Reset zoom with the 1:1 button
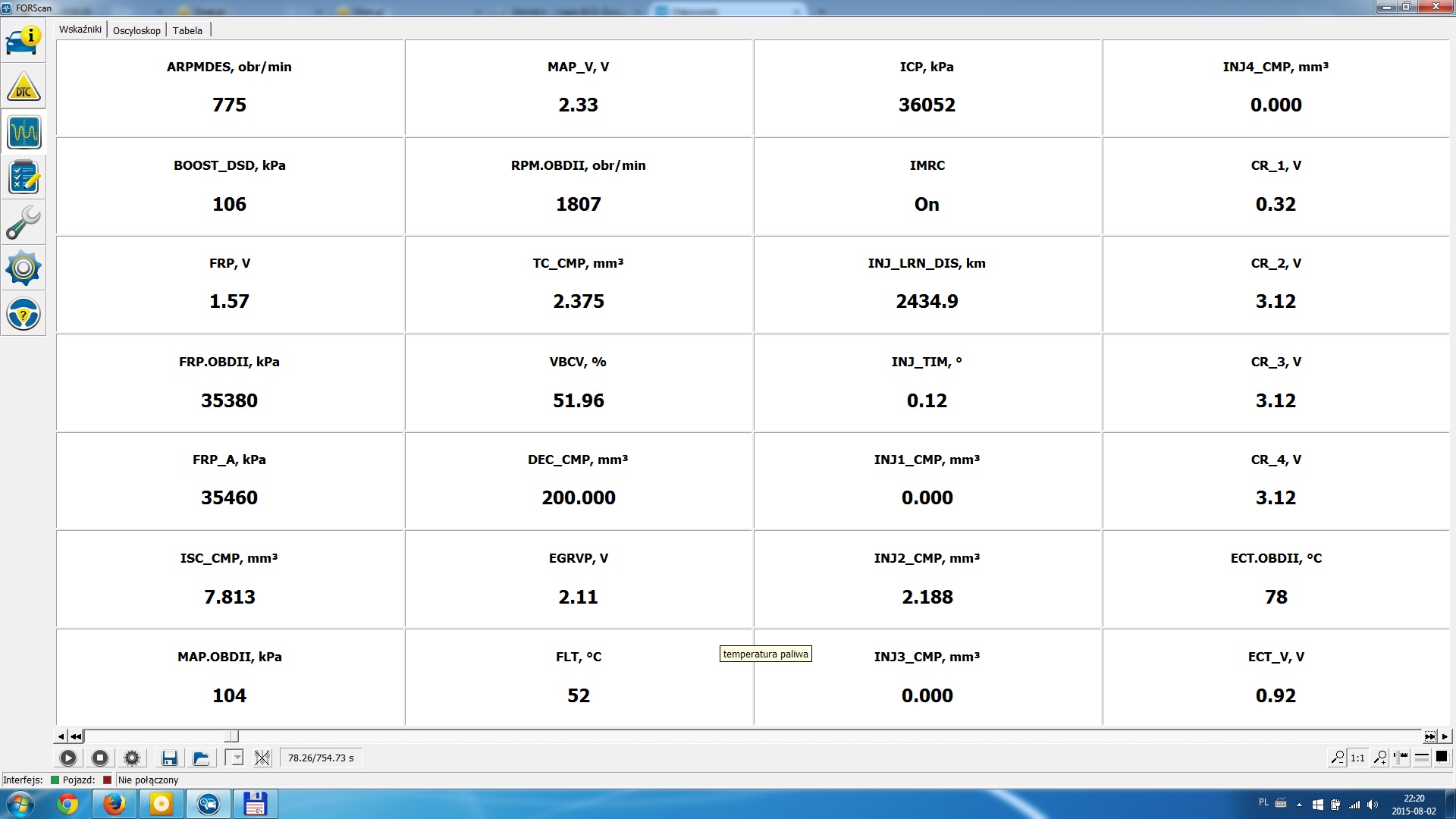Image resolution: width=1456 pixels, height=819 pixels. 1357,757
